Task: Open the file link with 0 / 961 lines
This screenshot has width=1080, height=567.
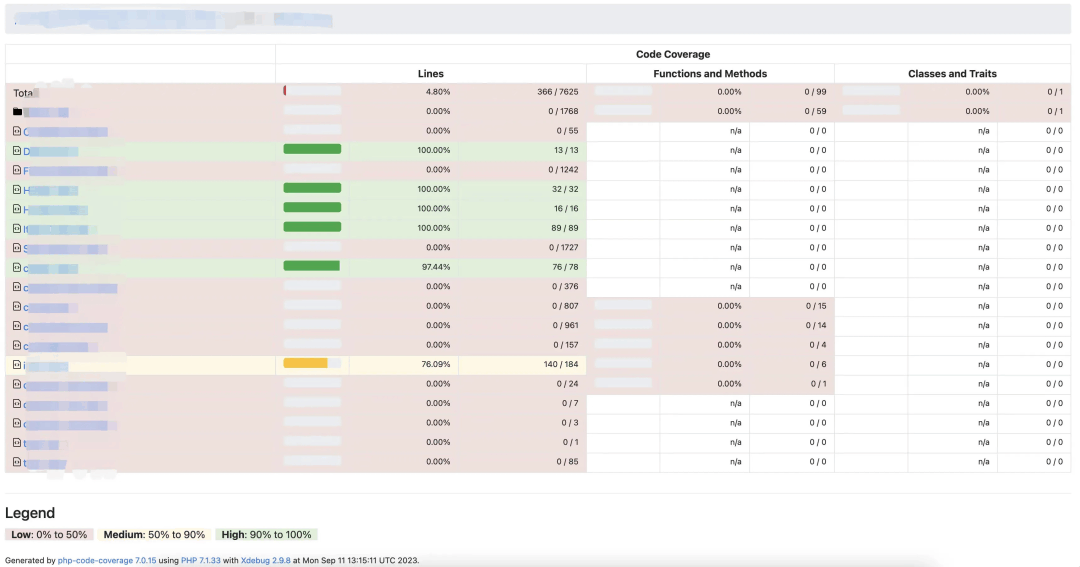Action: coord(65,326)
